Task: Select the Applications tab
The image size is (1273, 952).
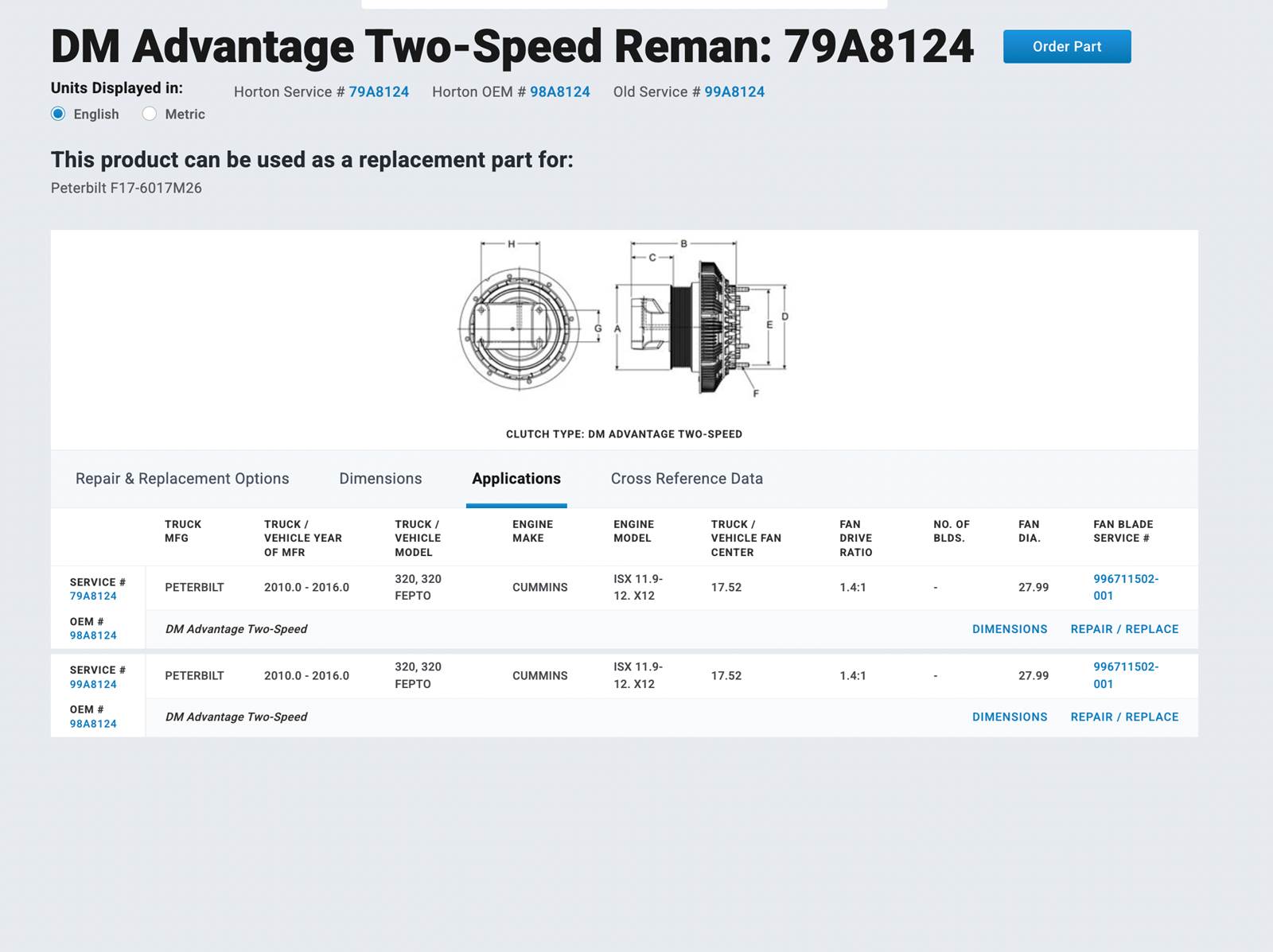Action: tap(516, 479)
